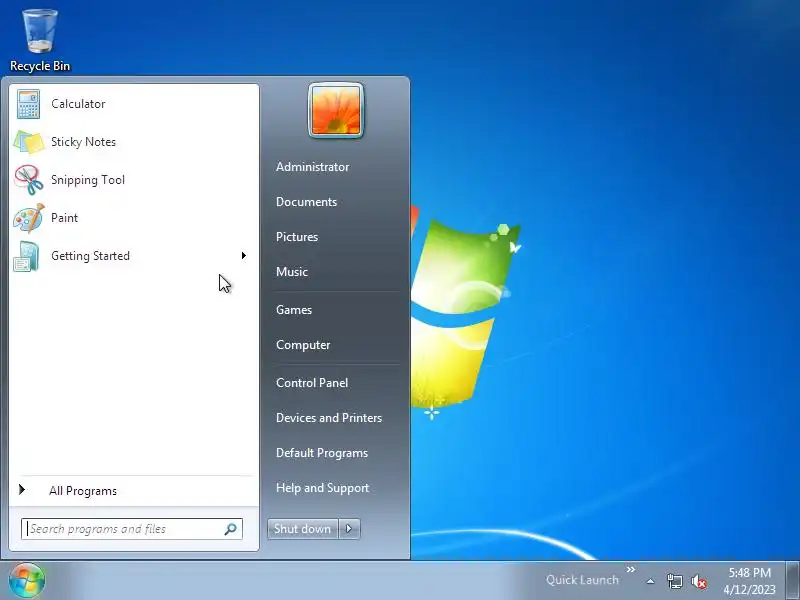Select the Calculator text label
800x600 pixels.
[x=78, y=104]
